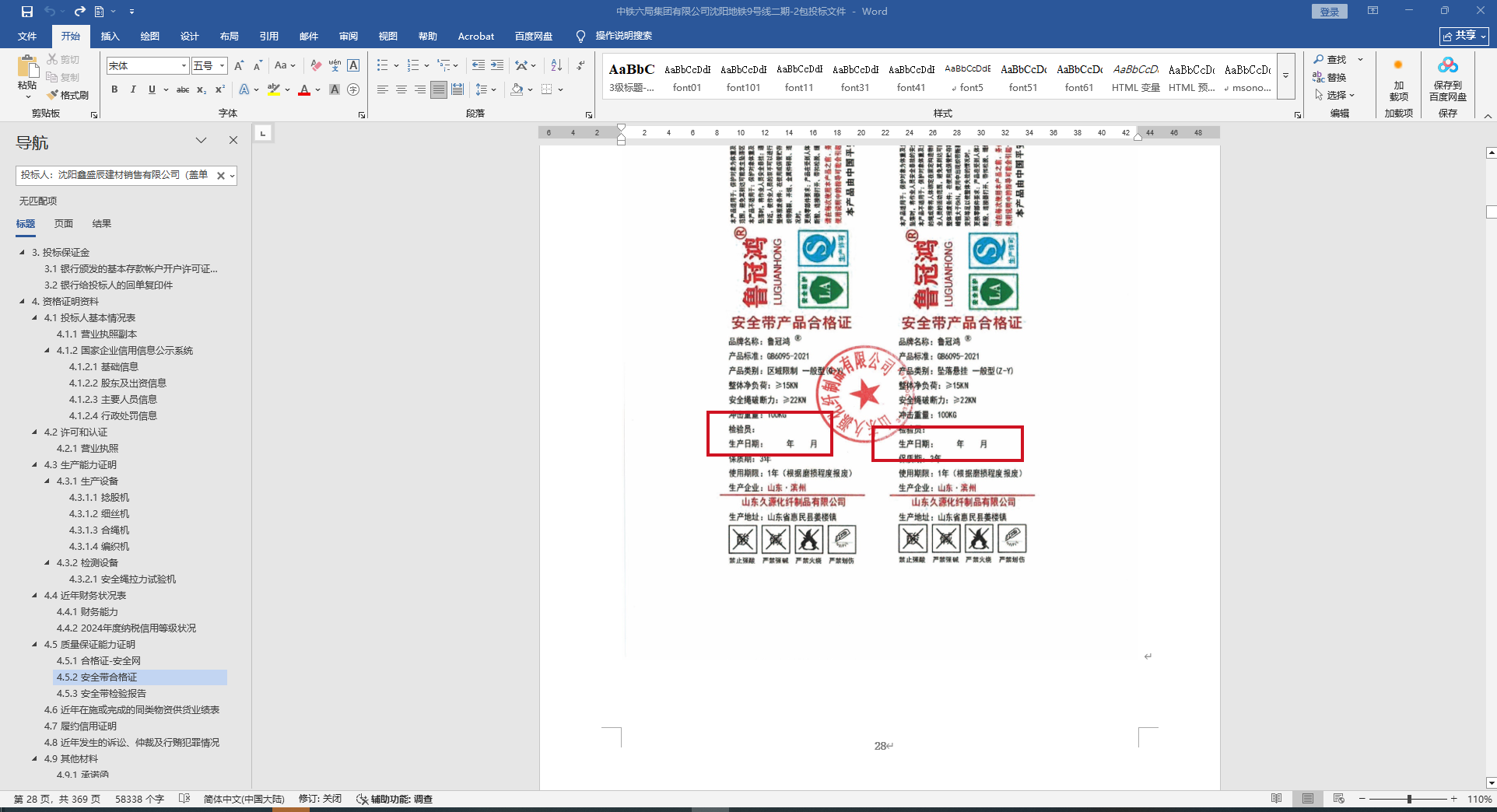
Task: Clear the navigation search box with X
Action: click(220, 176)
